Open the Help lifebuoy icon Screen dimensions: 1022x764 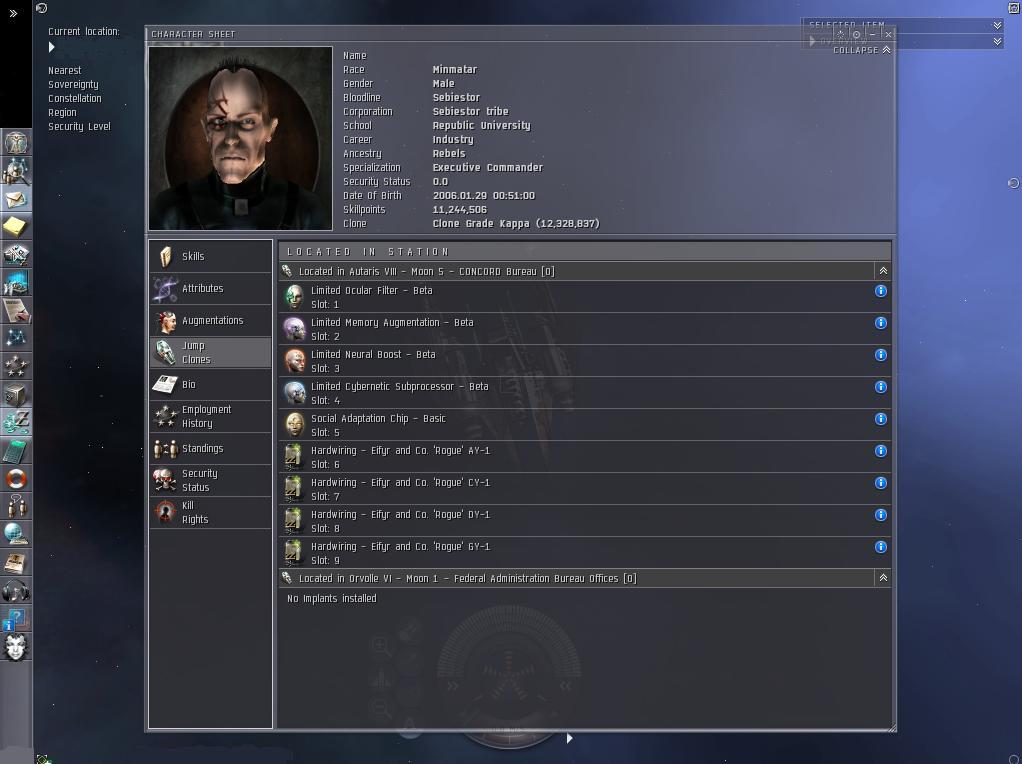click(x=16, y=478)
